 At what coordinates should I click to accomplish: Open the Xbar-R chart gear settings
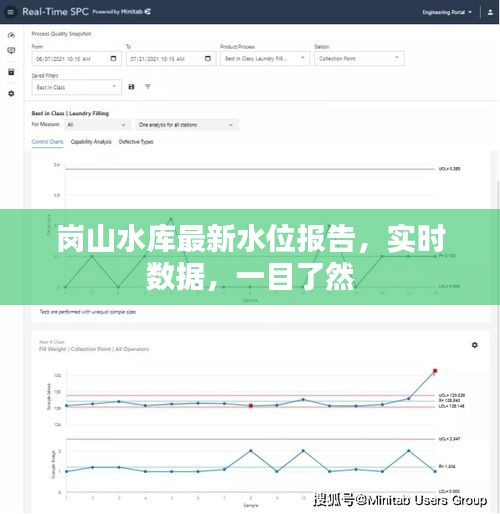pyautogui.click(x=475, y=345)
